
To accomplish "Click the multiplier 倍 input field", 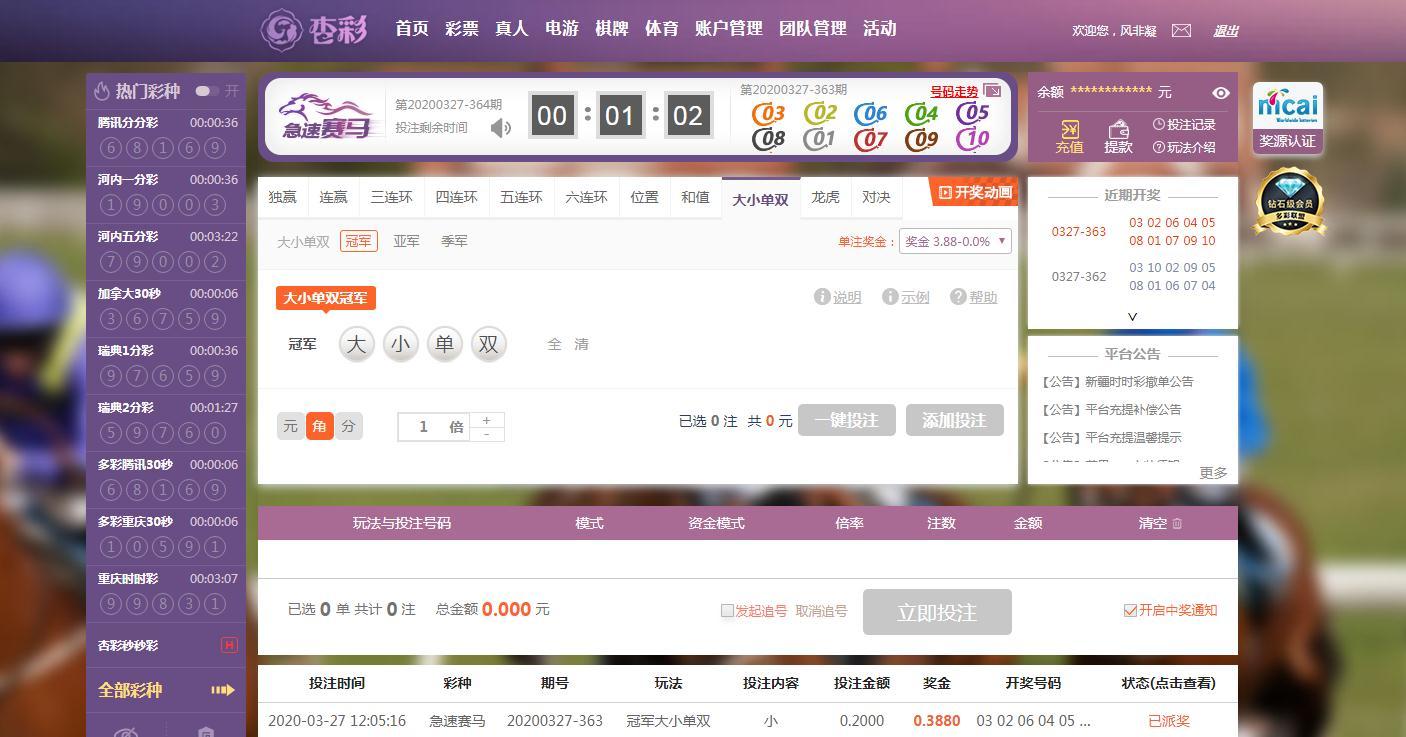I will click(x=433, y=427).
